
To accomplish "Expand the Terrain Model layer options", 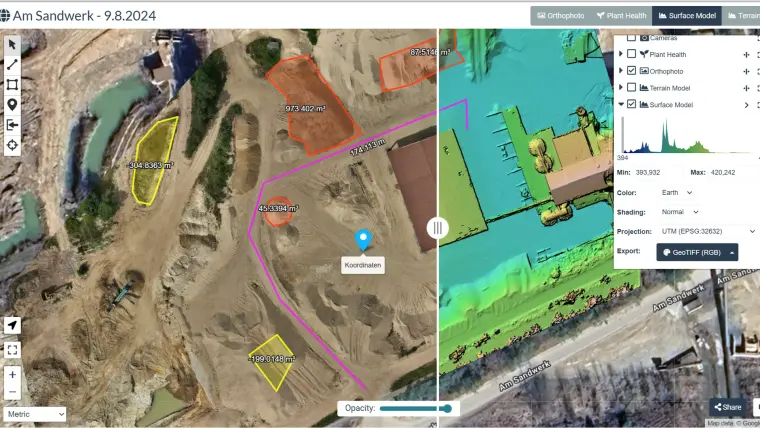I will pyautogui.click(x=621, y=87).
